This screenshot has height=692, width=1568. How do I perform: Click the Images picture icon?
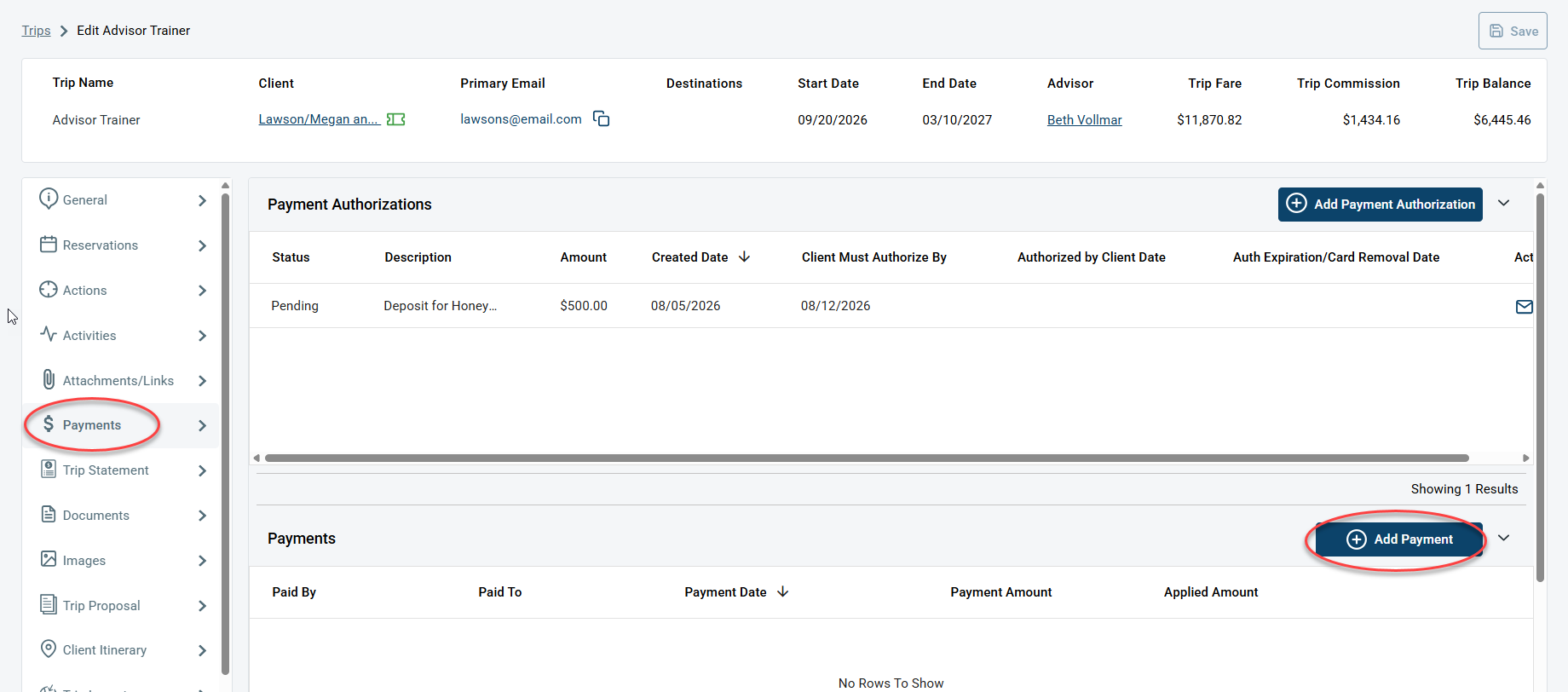pyautogui.click(x=49, y=559)
